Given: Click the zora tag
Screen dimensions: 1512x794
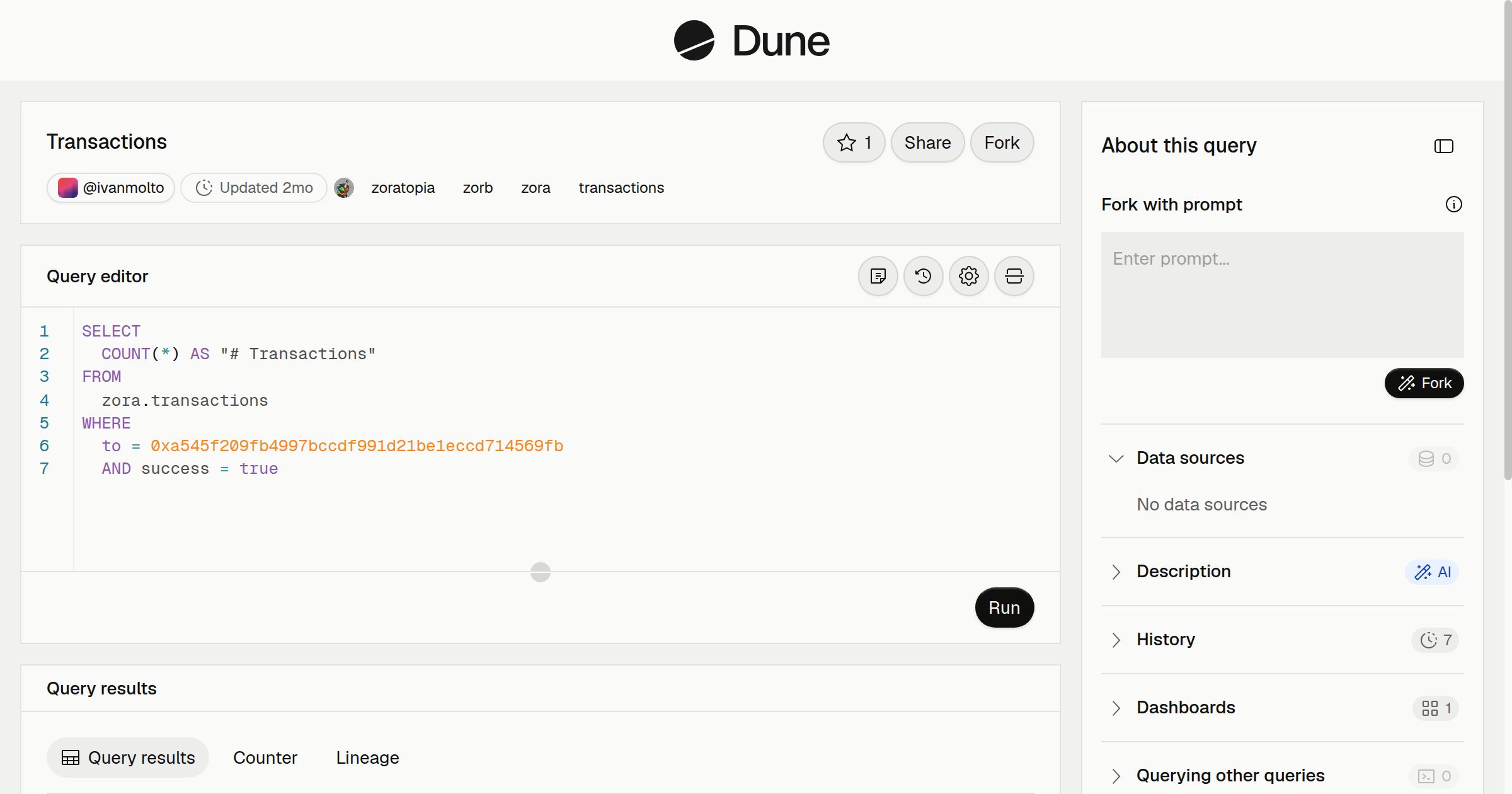Looking at the screenshot, I should point(535,188).
